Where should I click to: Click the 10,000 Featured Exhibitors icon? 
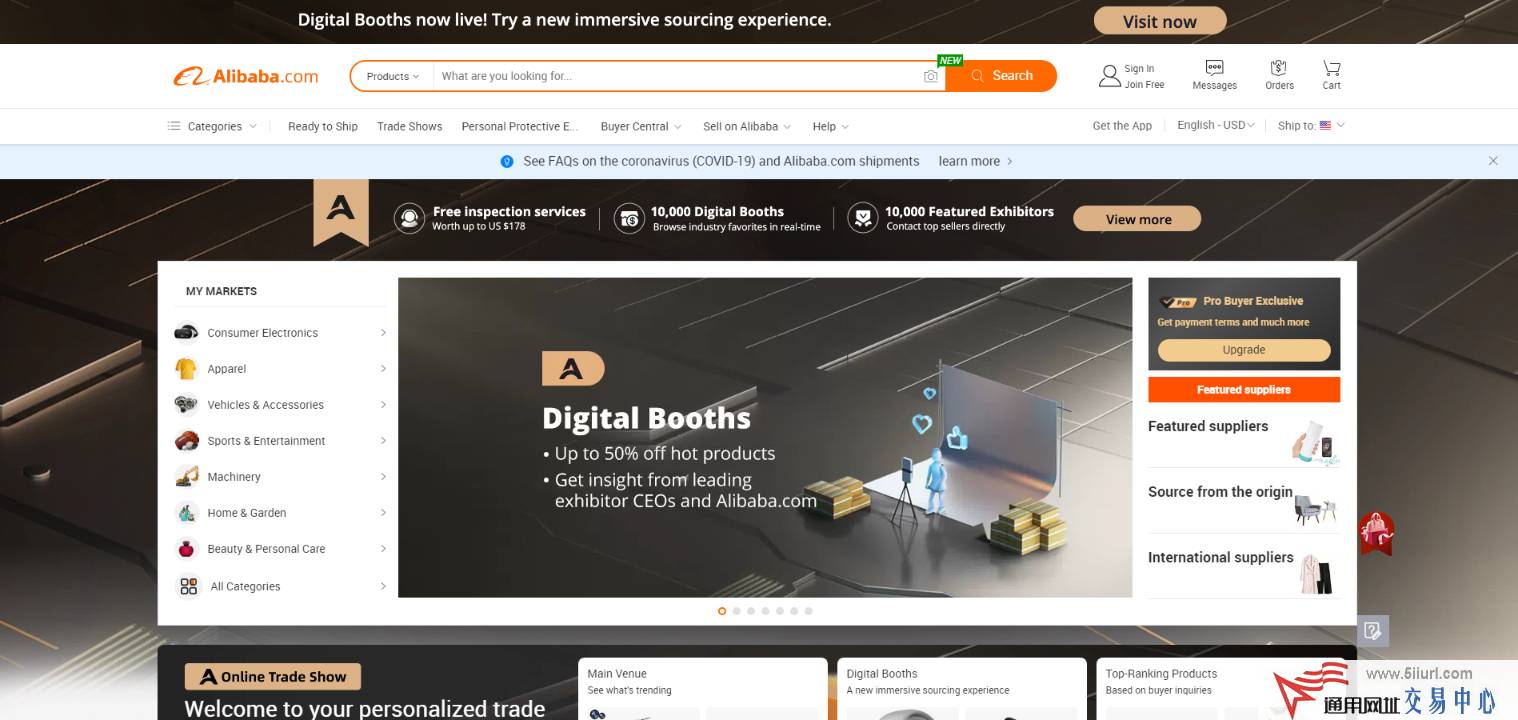click(x=862, y=218)
